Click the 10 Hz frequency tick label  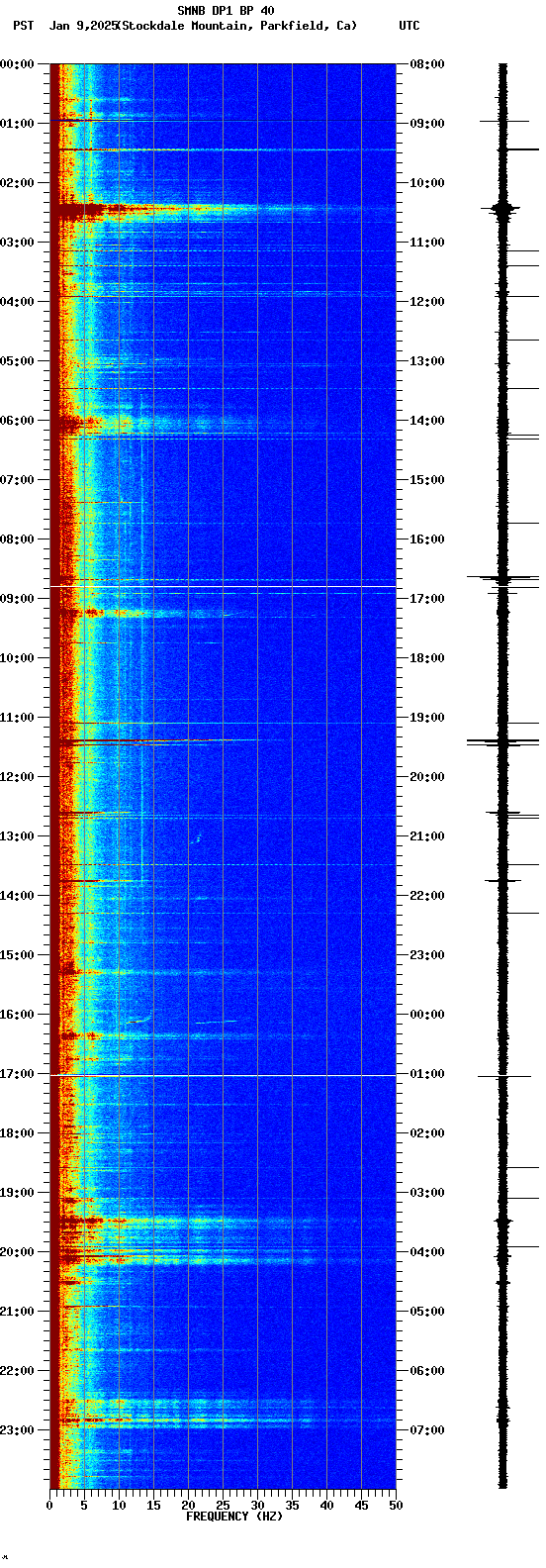point(119,1506)
